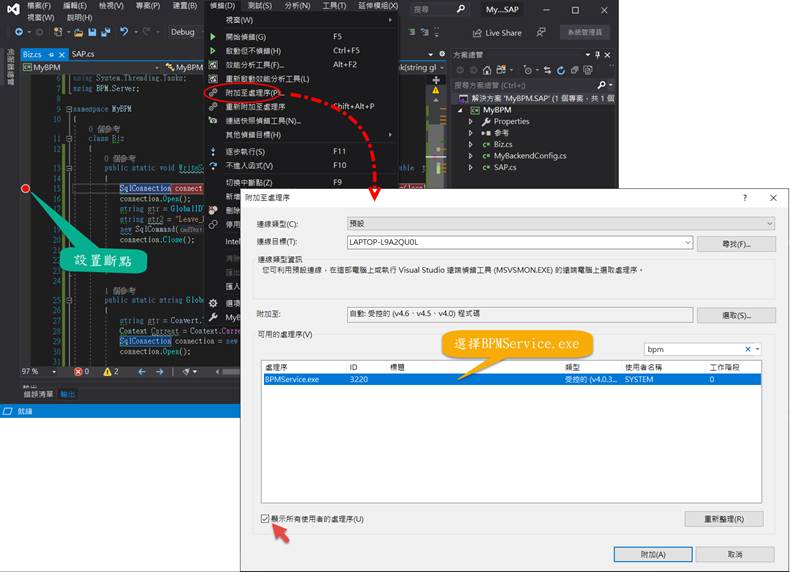
Task: Go to previous issue arrow in editor status
Action: [142, 372]
